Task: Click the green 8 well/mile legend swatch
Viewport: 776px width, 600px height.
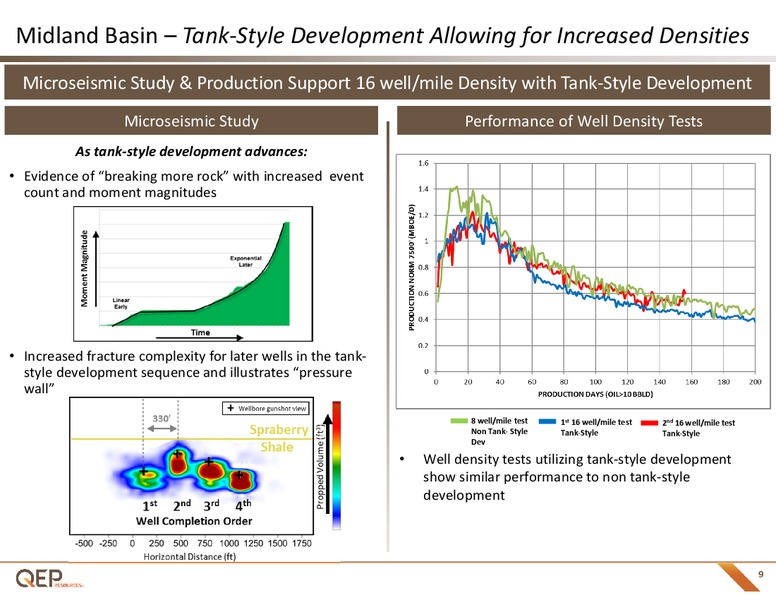Action: [459, 421]
